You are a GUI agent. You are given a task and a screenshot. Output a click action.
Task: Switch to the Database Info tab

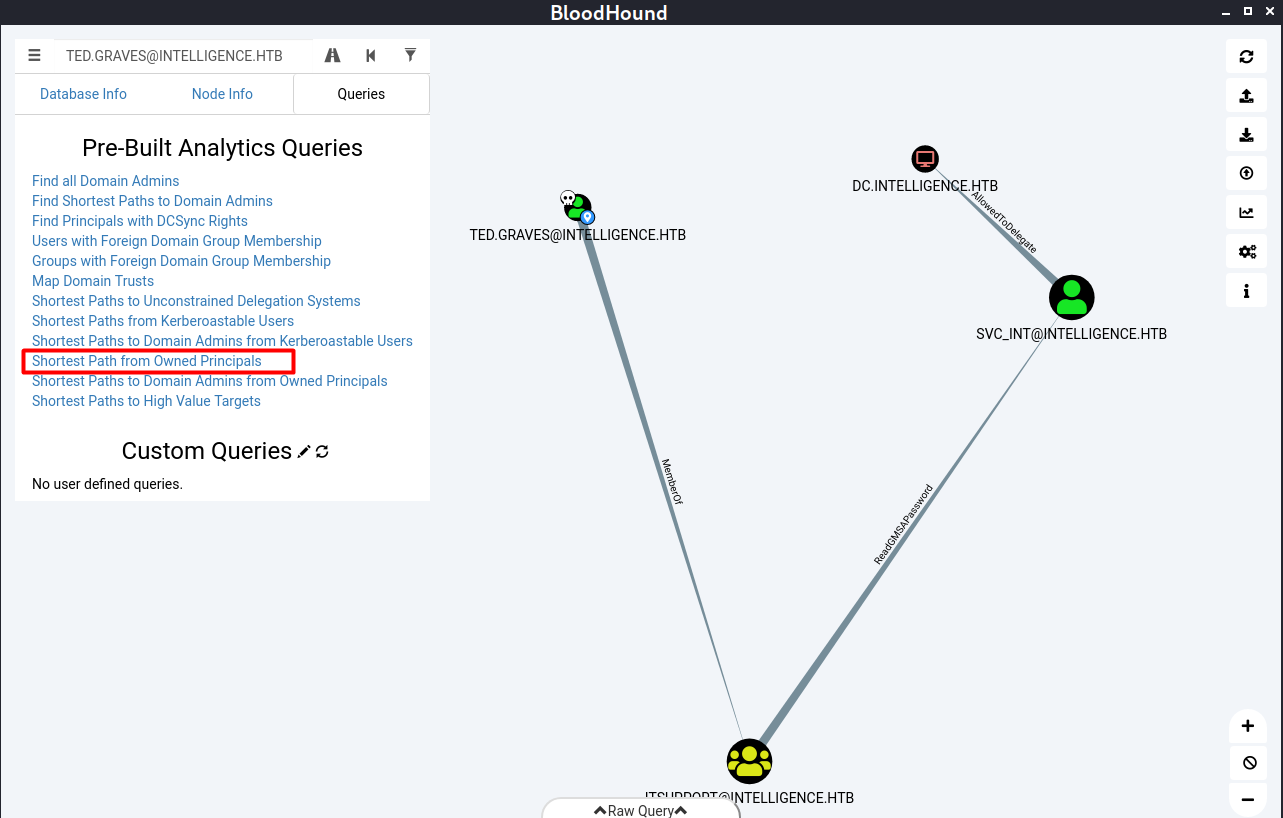point(83,94)
